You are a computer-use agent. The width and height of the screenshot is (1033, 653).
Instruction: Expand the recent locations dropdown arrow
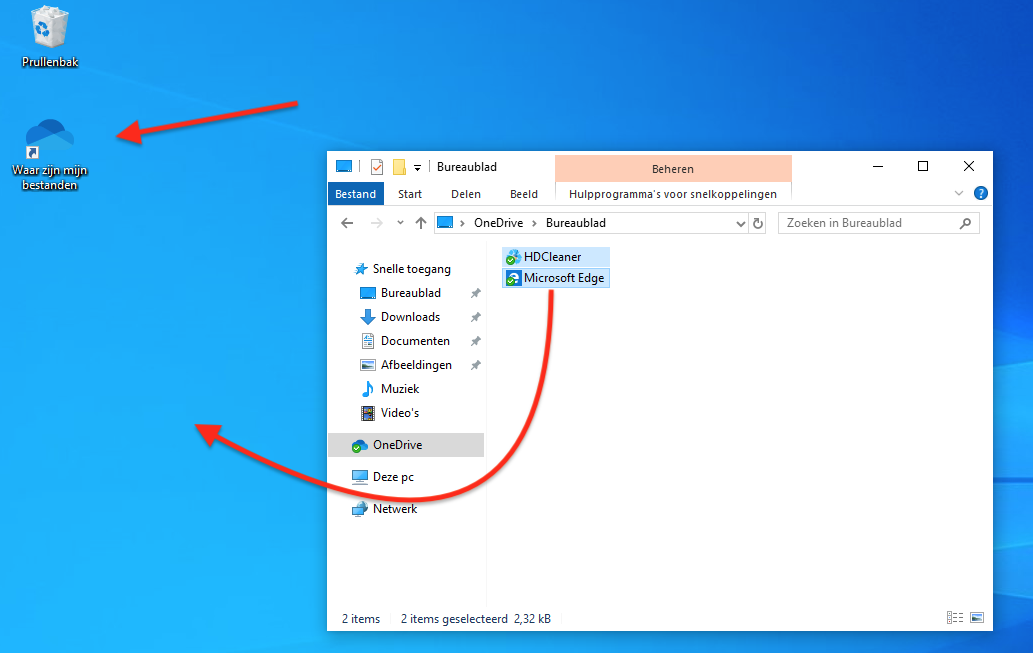[400, 223]
